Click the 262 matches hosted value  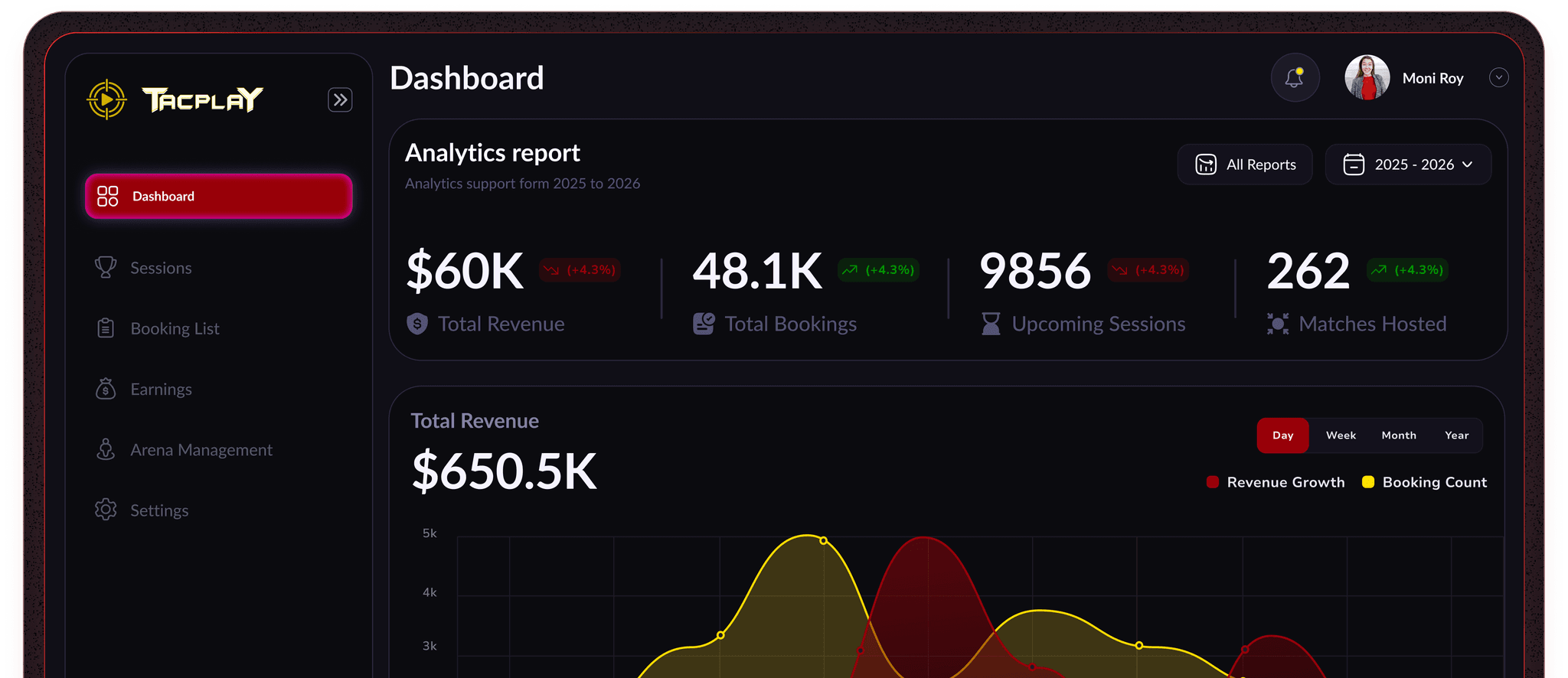[x=1308, y=271]
